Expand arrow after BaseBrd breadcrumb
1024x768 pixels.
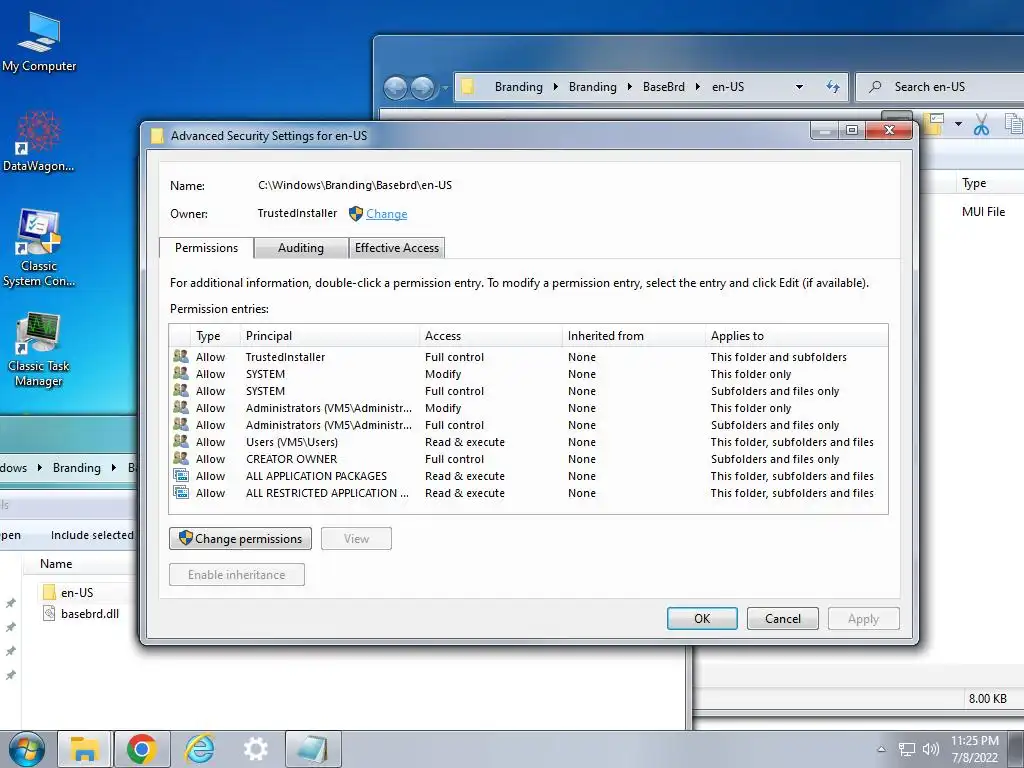(697, 87)
